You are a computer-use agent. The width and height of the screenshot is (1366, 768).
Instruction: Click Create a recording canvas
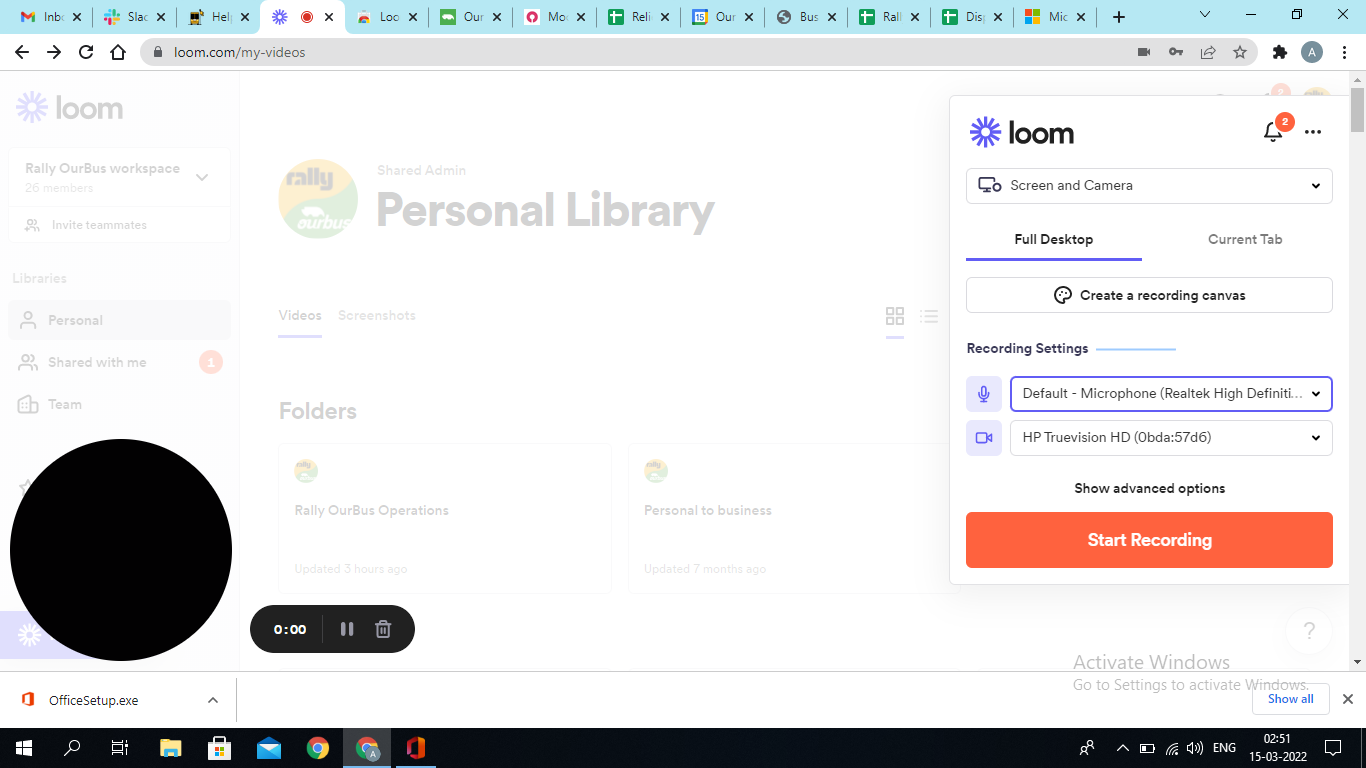[x=1149, y=295]
